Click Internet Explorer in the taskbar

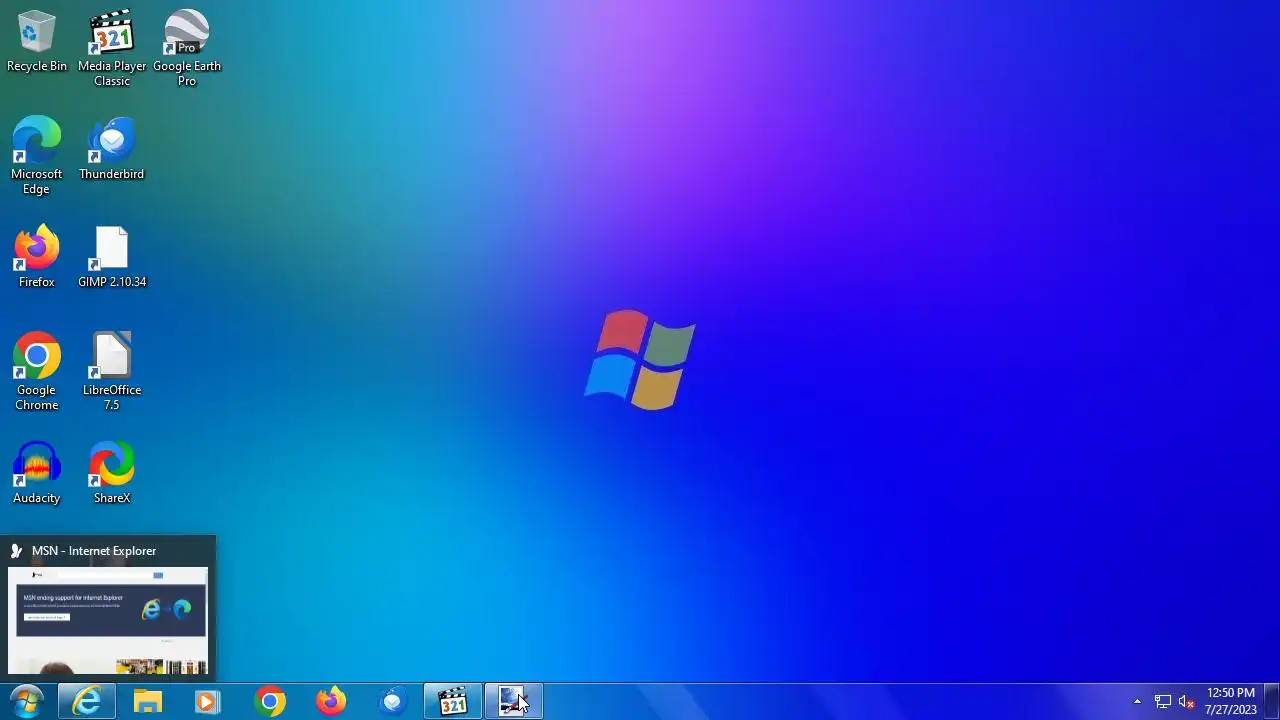[x=87, y=701]
